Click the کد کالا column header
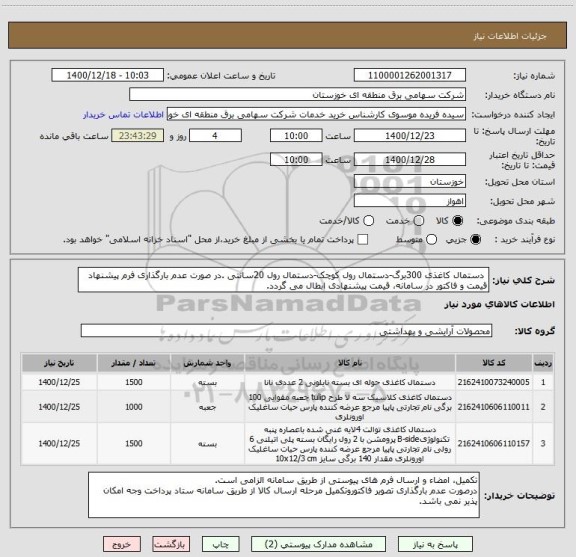 494,363
